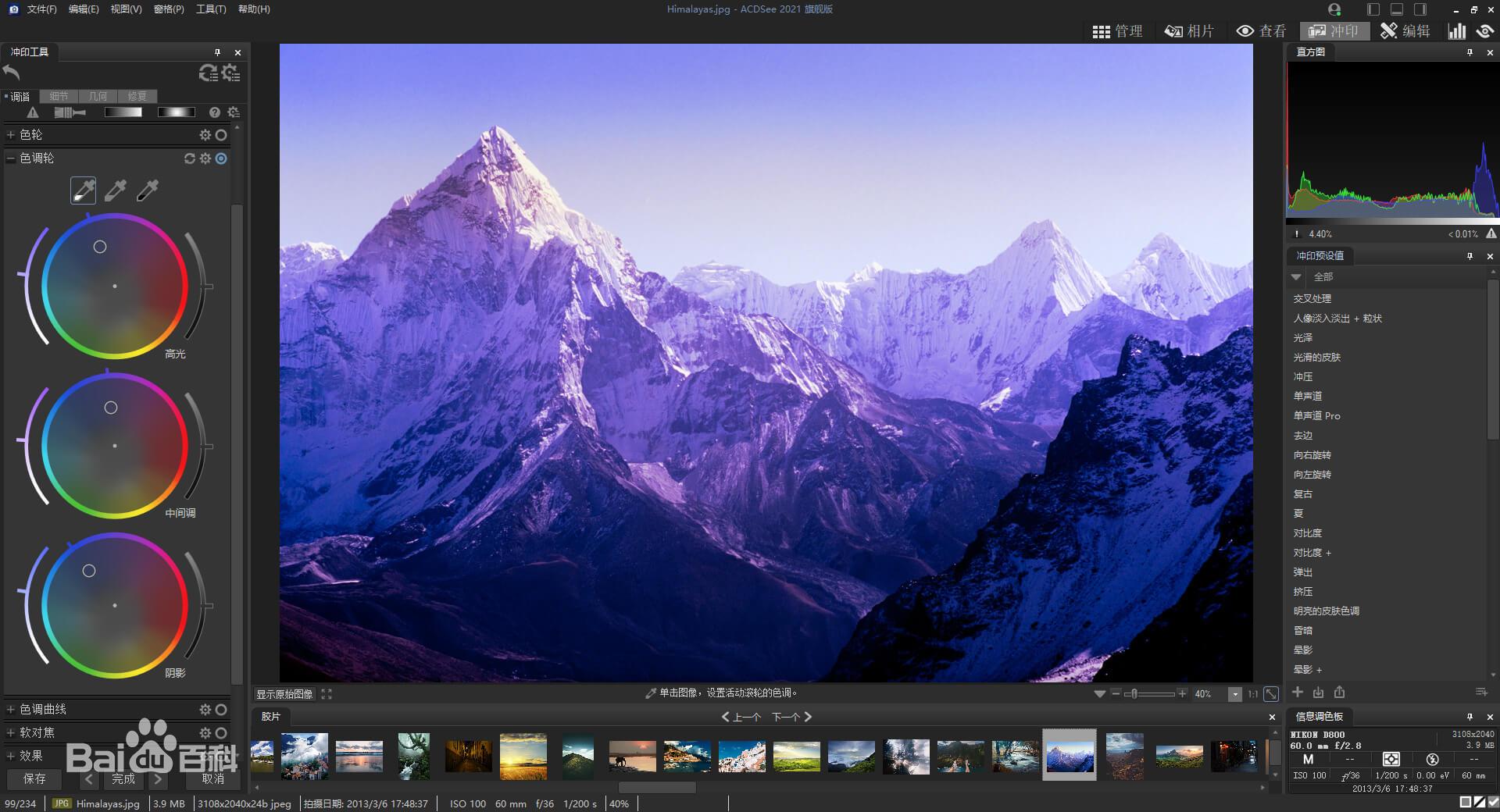Click 显示原始图像 button
Screen dimensions: 1500x812
pyautogui.click(x=284, y=694)
